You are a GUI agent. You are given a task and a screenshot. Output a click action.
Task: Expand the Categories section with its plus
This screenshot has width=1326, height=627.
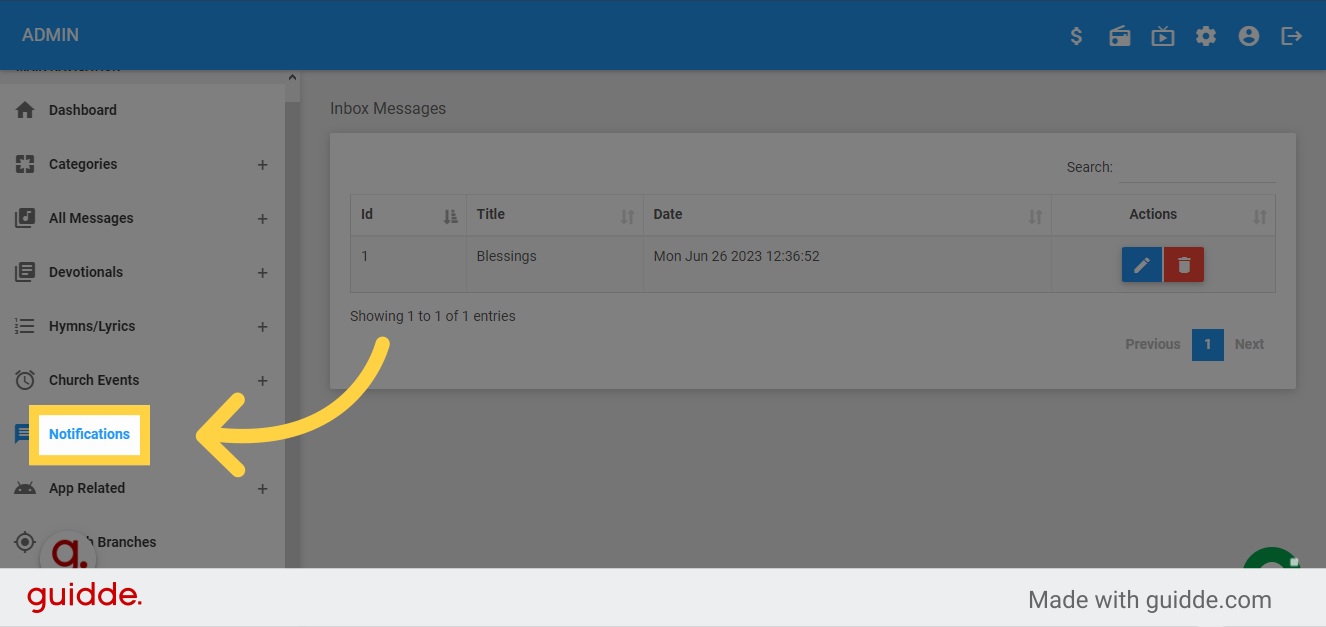click(262, 164)
